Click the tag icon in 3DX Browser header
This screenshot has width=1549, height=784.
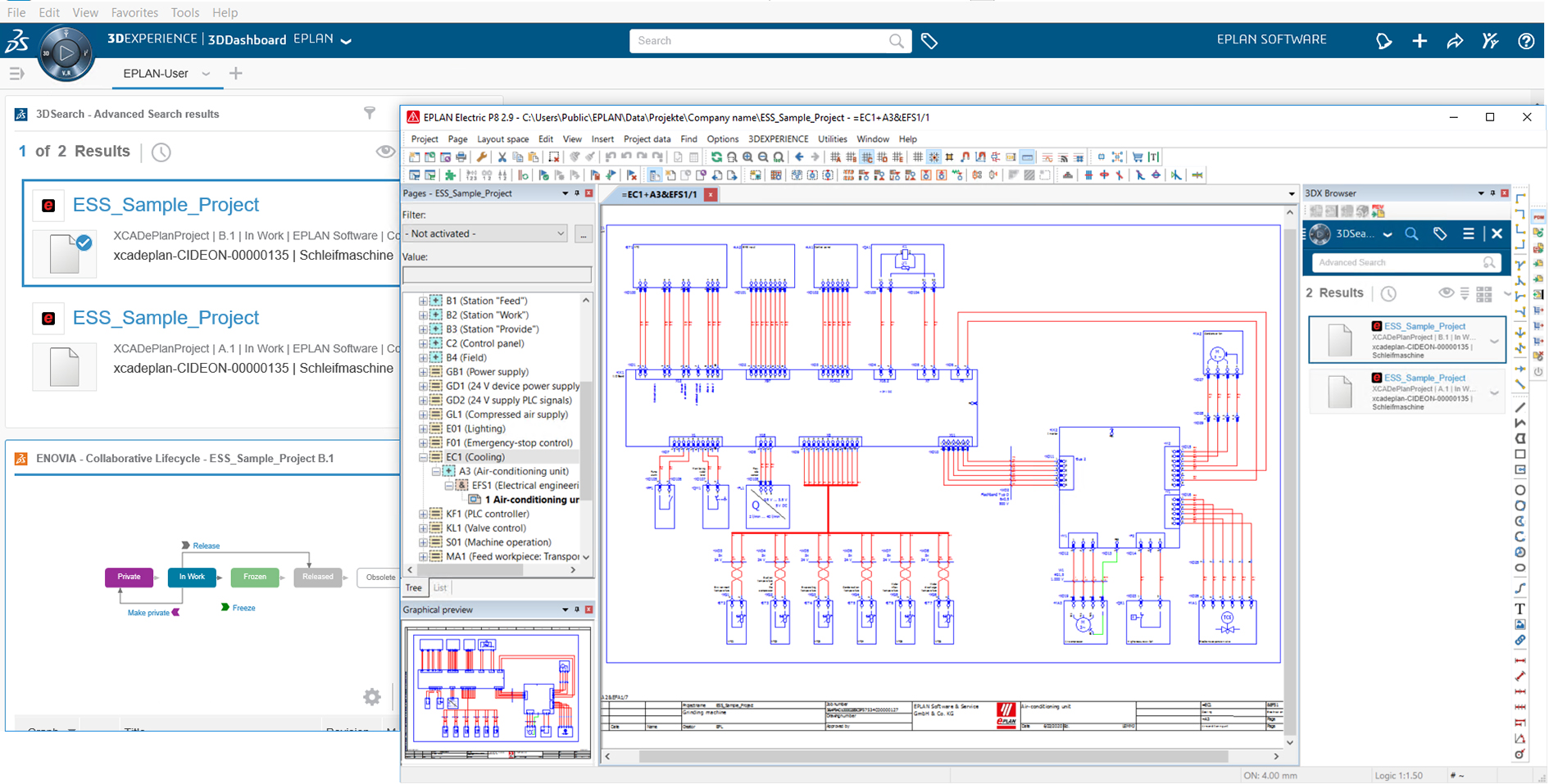click(1440, 235)
